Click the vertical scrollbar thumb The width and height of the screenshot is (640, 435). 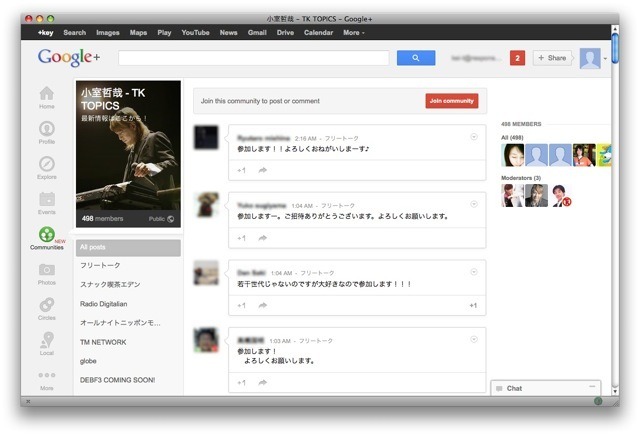615,48
